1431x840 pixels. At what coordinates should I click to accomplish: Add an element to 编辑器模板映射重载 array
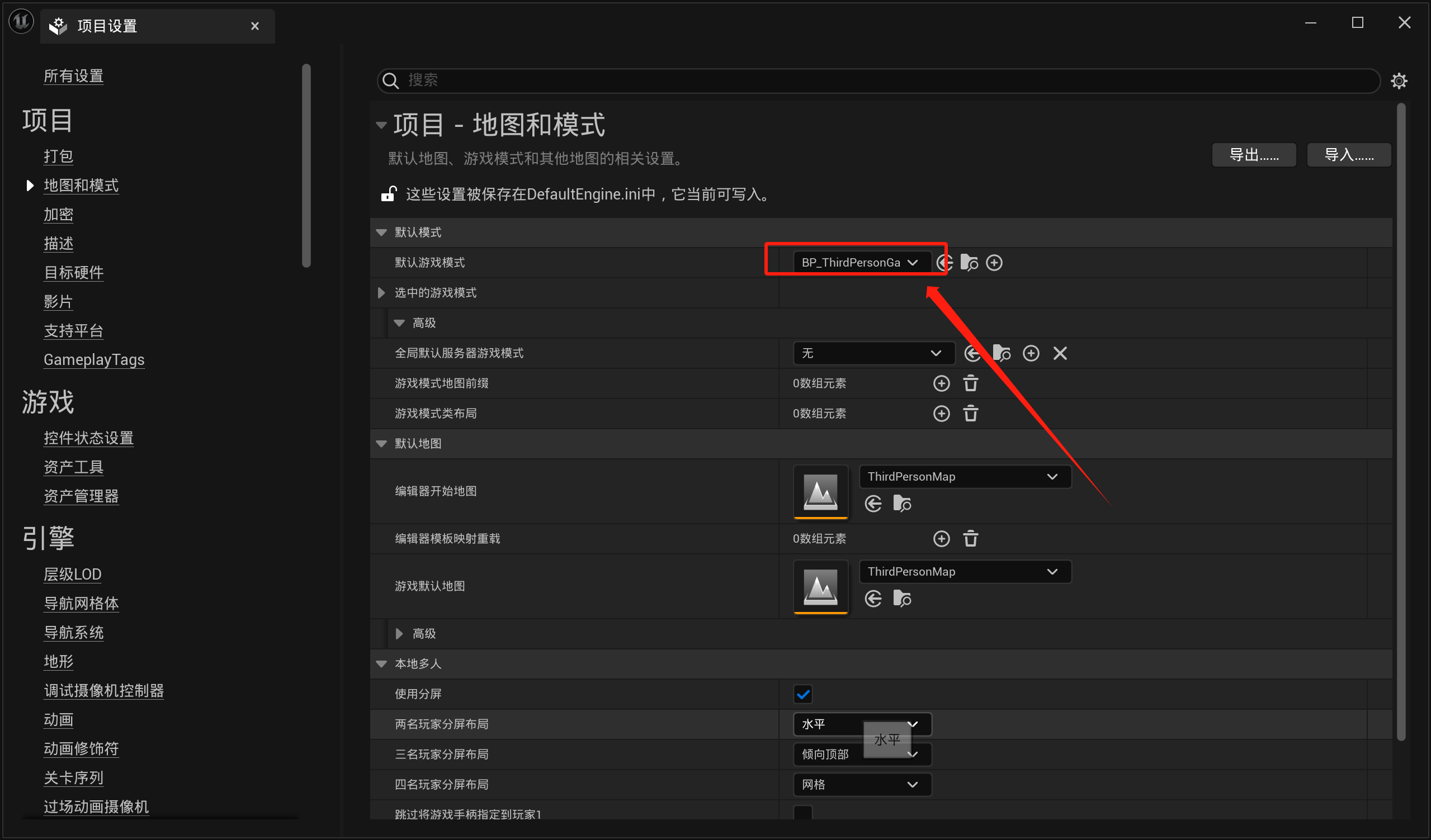[942, 538]
